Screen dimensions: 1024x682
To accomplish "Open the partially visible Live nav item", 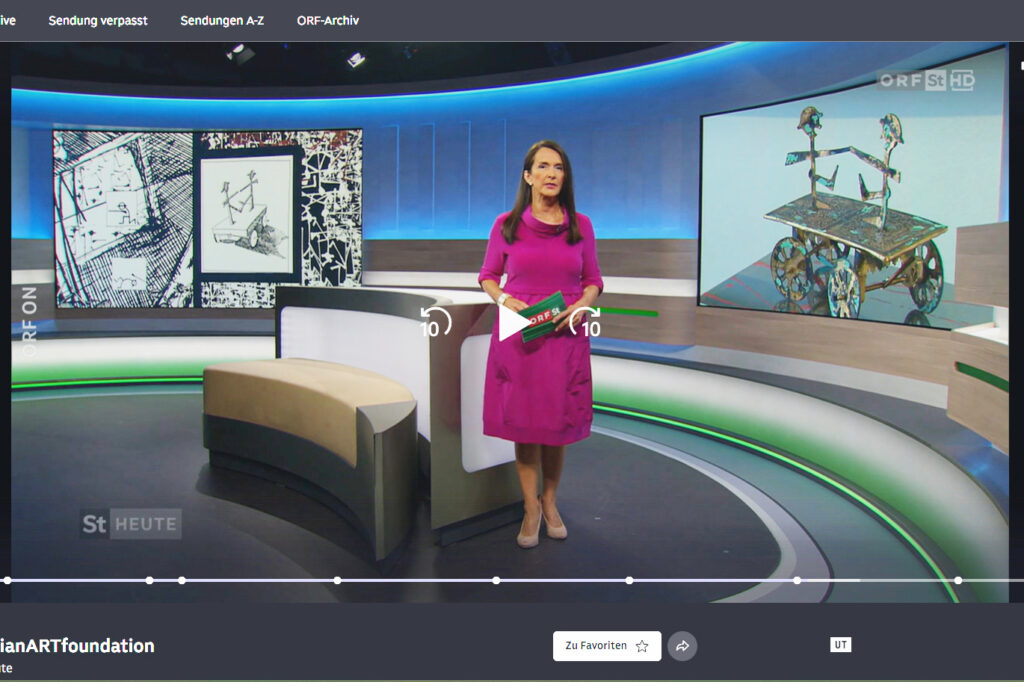I will pos(7,20).
